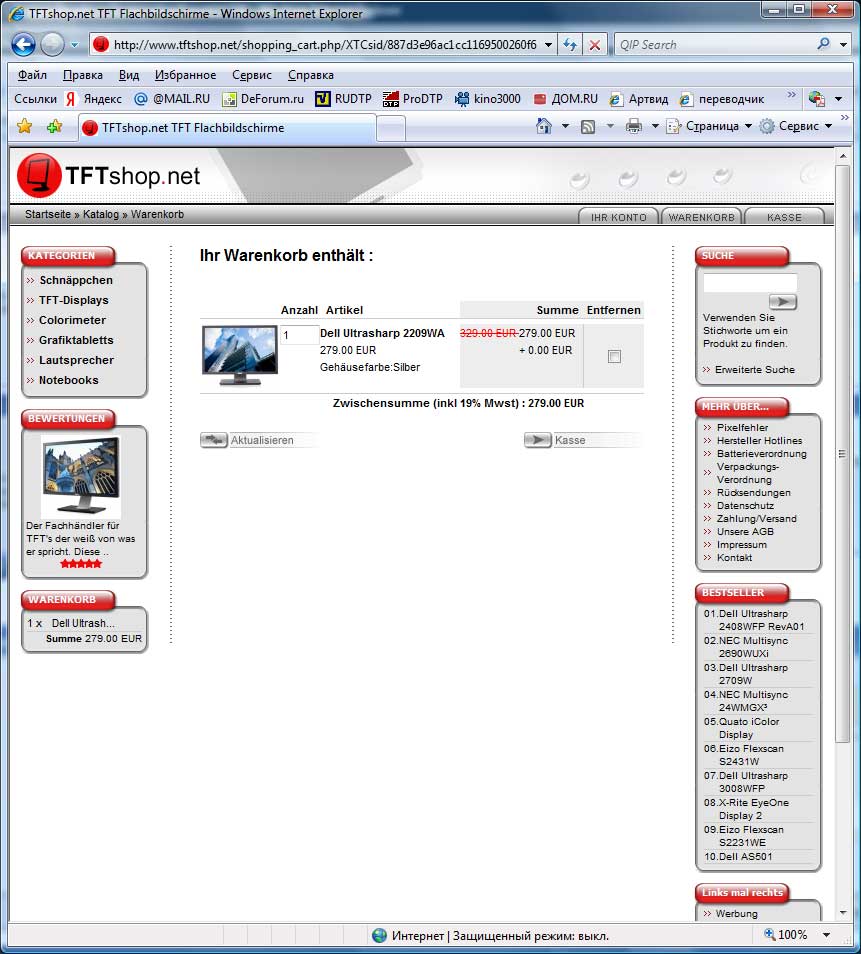This screenshot has height=954, width=861.
Task: Open the Страница dropdown menu
Action: click(709, 126)
